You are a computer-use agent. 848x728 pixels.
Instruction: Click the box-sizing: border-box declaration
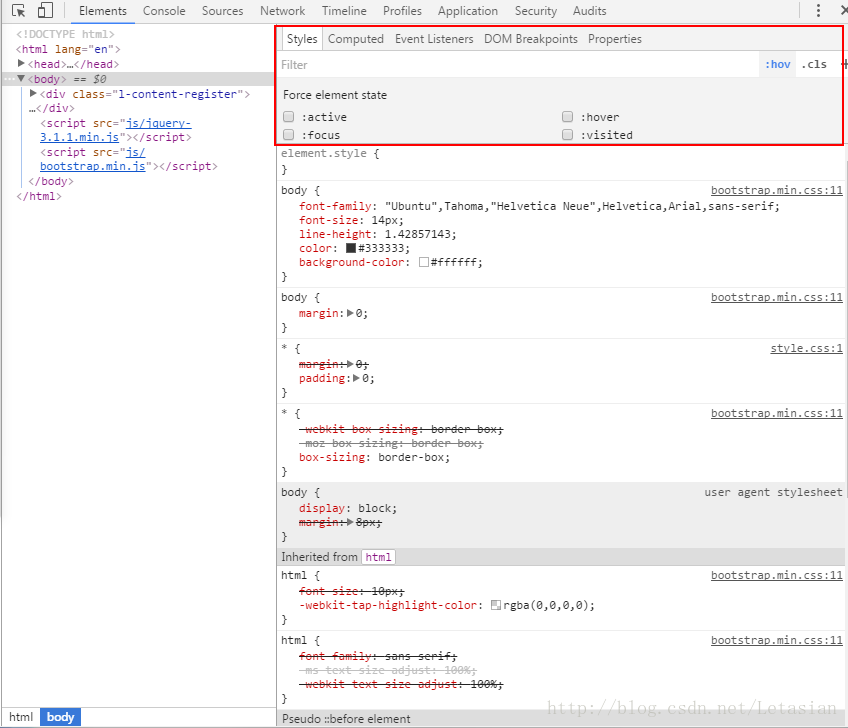click(374, 458)
